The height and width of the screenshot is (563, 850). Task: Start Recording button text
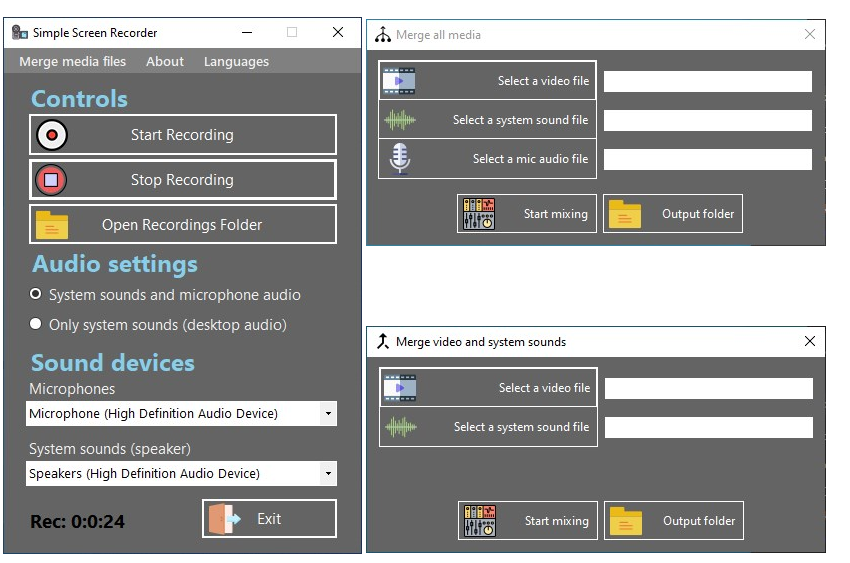pyautogui.click(x=182, y=135)
